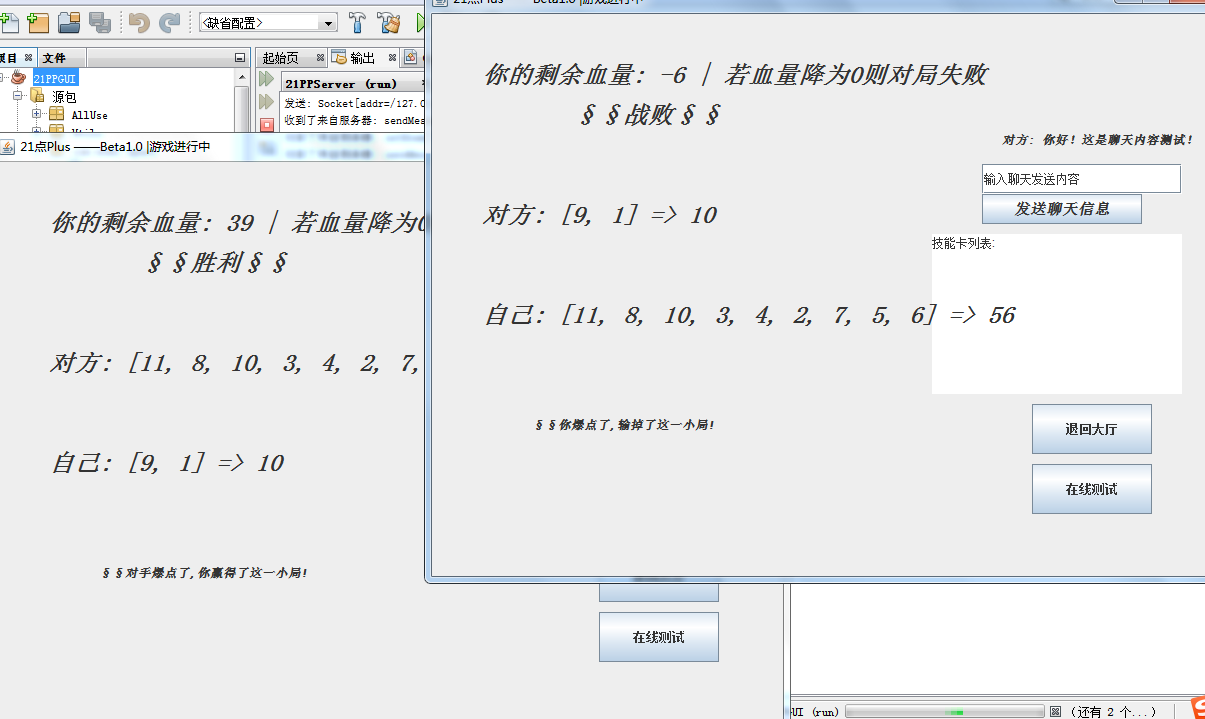Undo with the toolbar arrow icon
The height and width of the screenshot is (719, 1205).
[x=138, y=22]
